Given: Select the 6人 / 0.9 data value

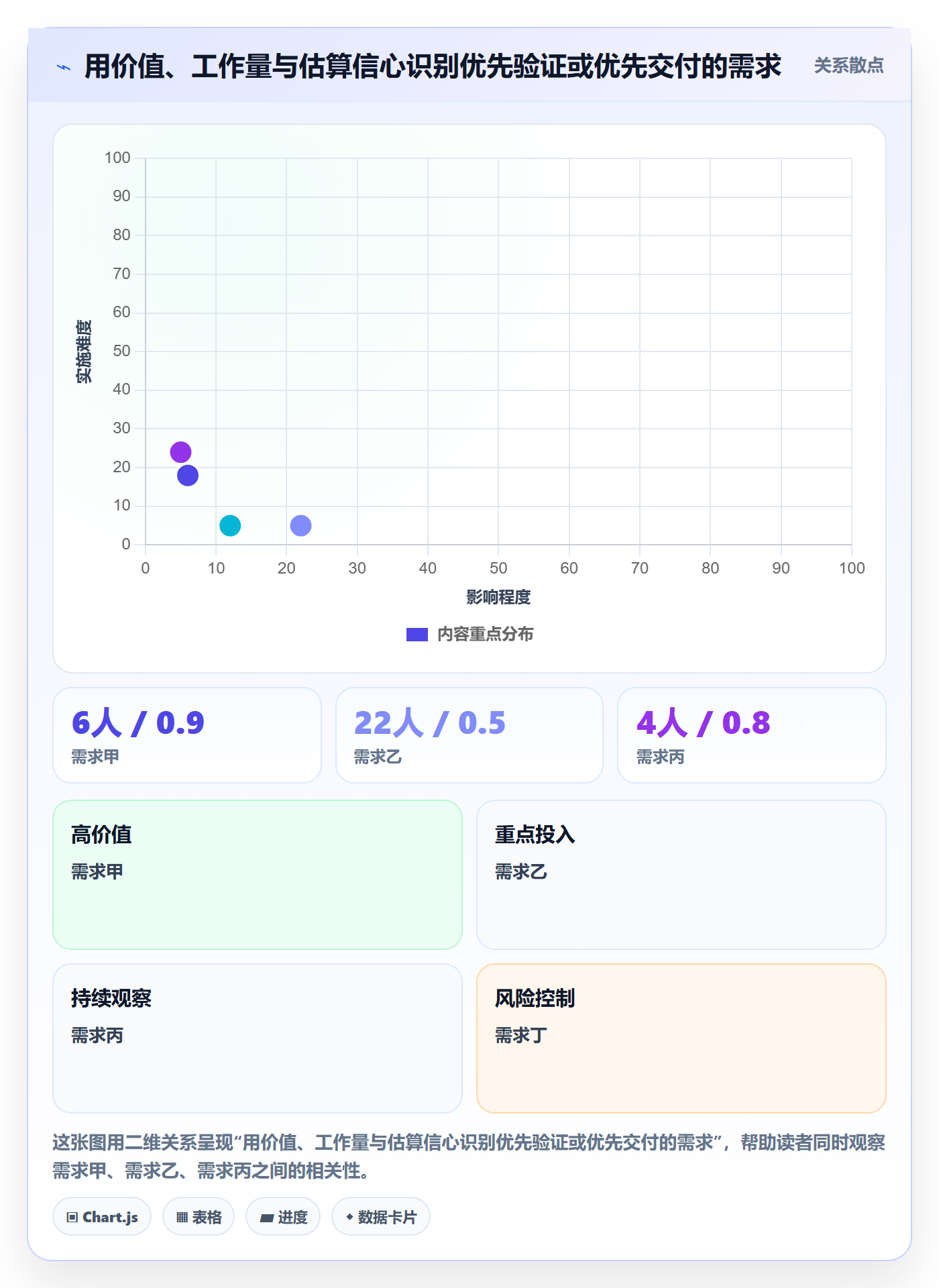Looking at the screenshot, I should pyautogui.click(x=138, y=723).
